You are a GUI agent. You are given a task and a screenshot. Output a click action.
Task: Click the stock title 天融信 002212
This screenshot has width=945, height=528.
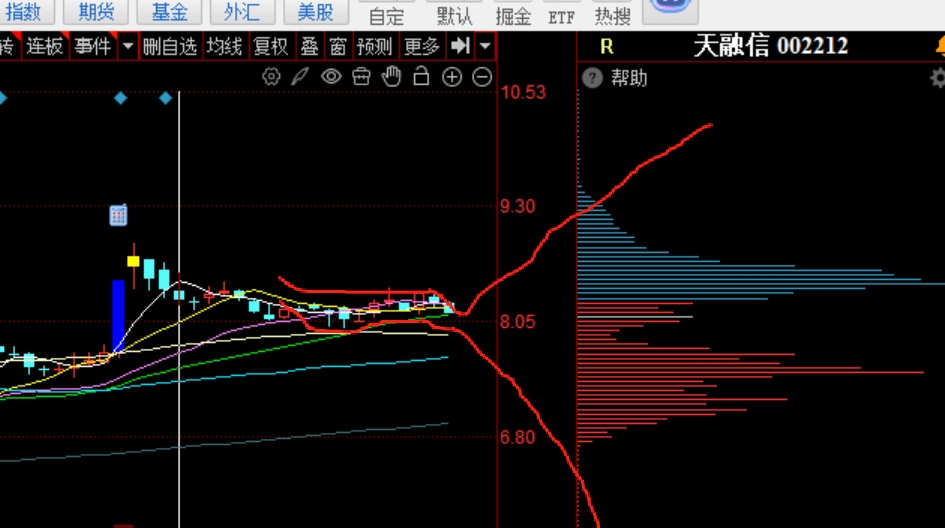tap(771, 46)
